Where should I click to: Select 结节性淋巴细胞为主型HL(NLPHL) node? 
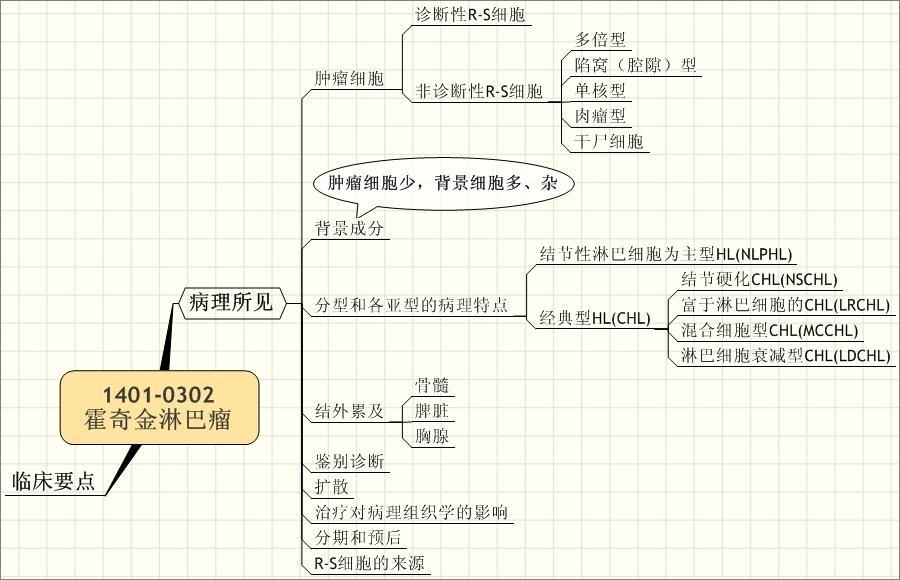(x=666, y=254)
